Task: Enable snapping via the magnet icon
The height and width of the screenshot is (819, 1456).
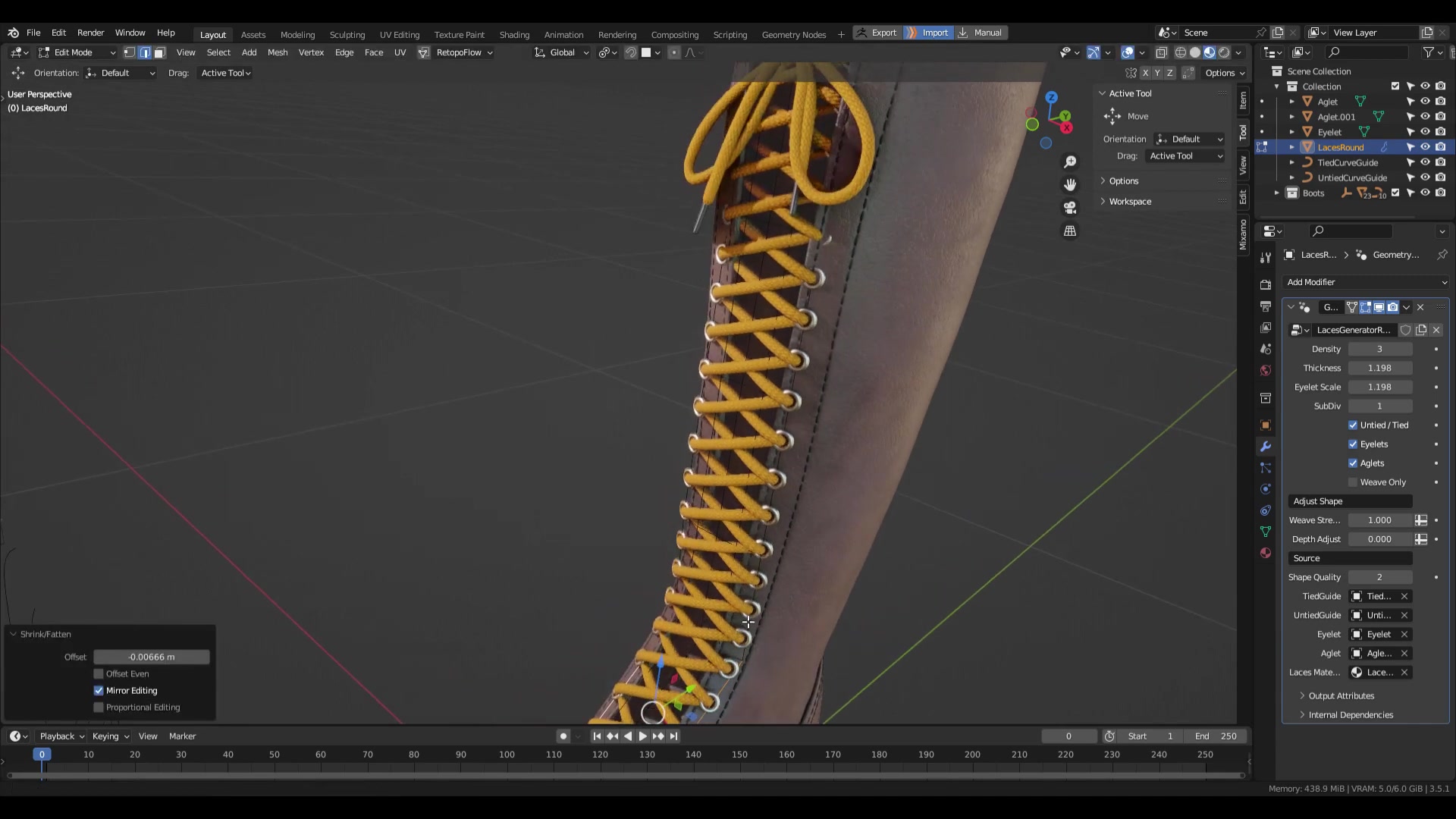Action: point(630,52)
